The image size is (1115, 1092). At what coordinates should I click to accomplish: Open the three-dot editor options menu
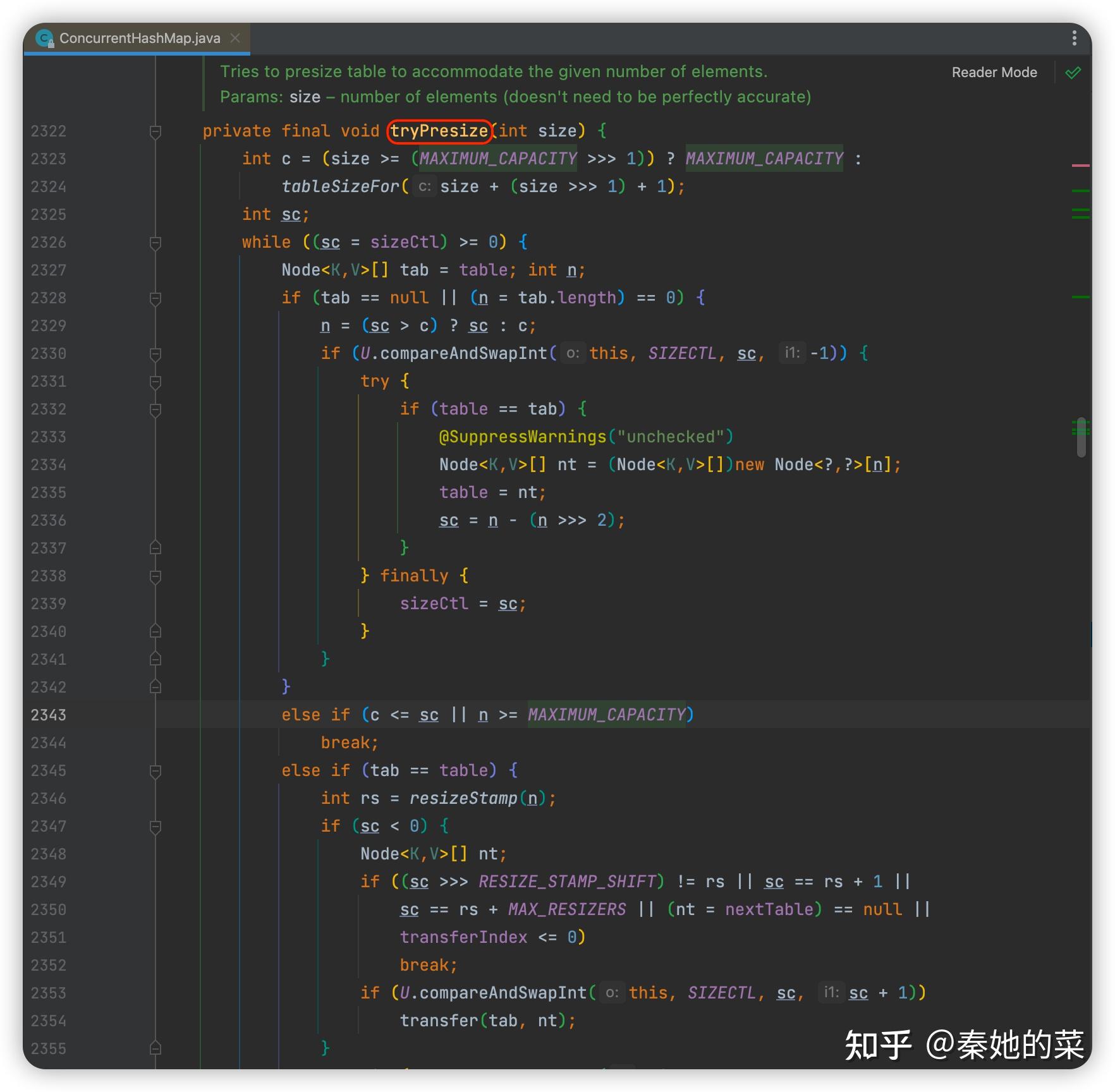pyautogui.click(x=1075, y=38)
